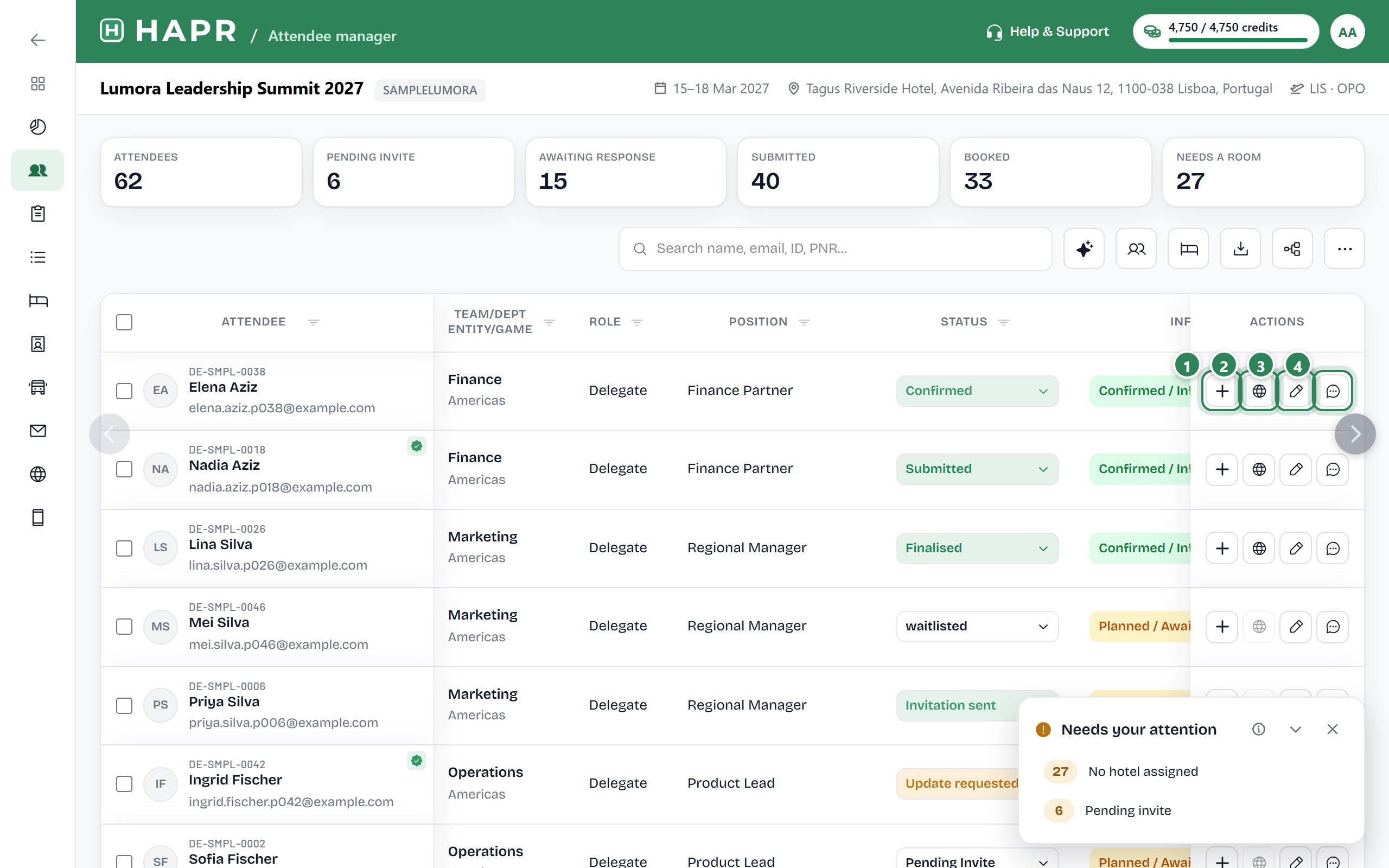
Task: Toggle the select-all attendees checkbox
Action: (x=124, y=322)
